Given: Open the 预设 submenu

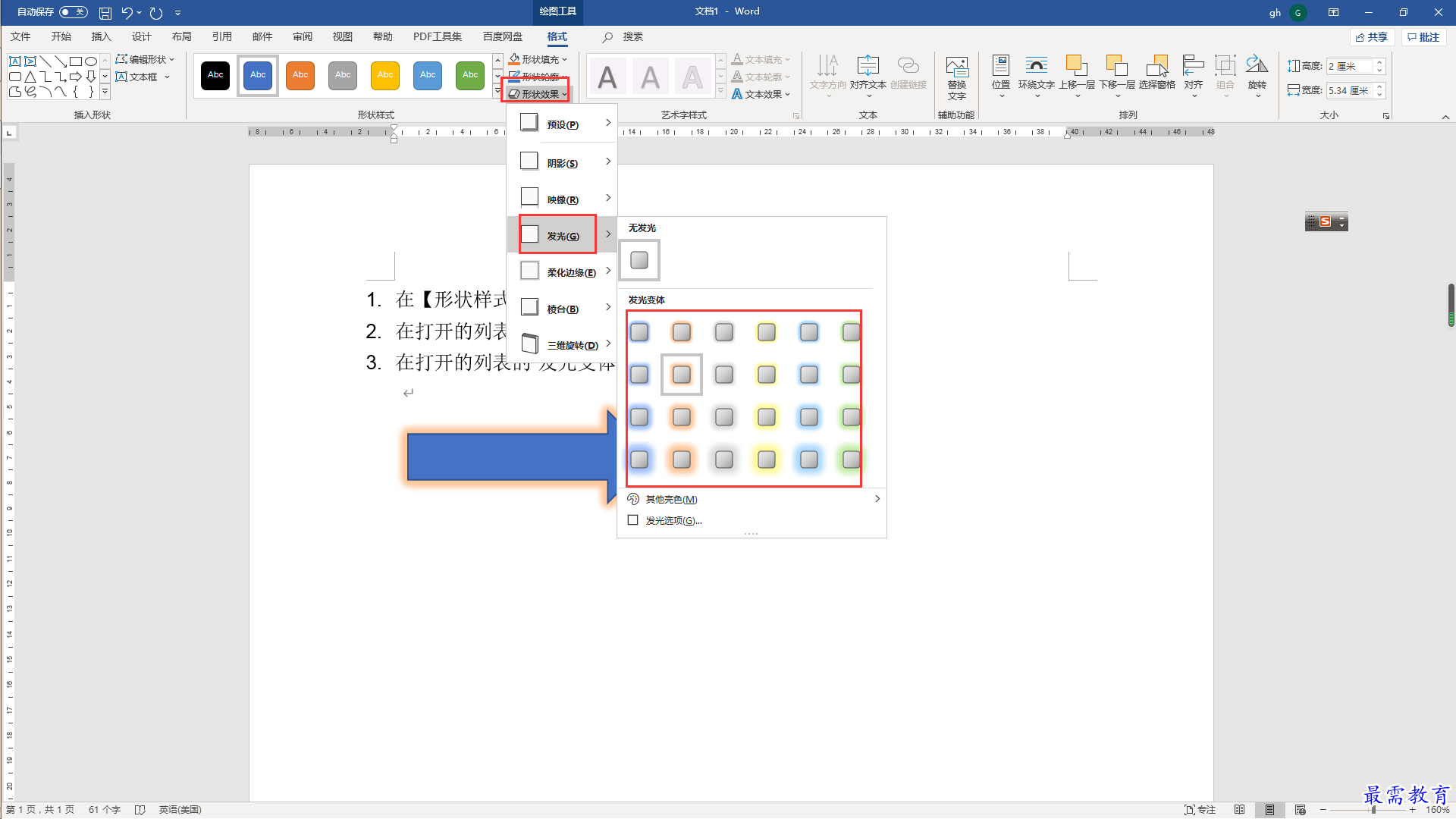Looking at the screenshot, I should pos(562,124).
